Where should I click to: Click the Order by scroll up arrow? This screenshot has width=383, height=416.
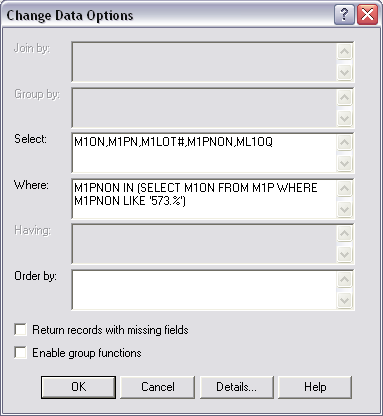[x=345, y=279]
